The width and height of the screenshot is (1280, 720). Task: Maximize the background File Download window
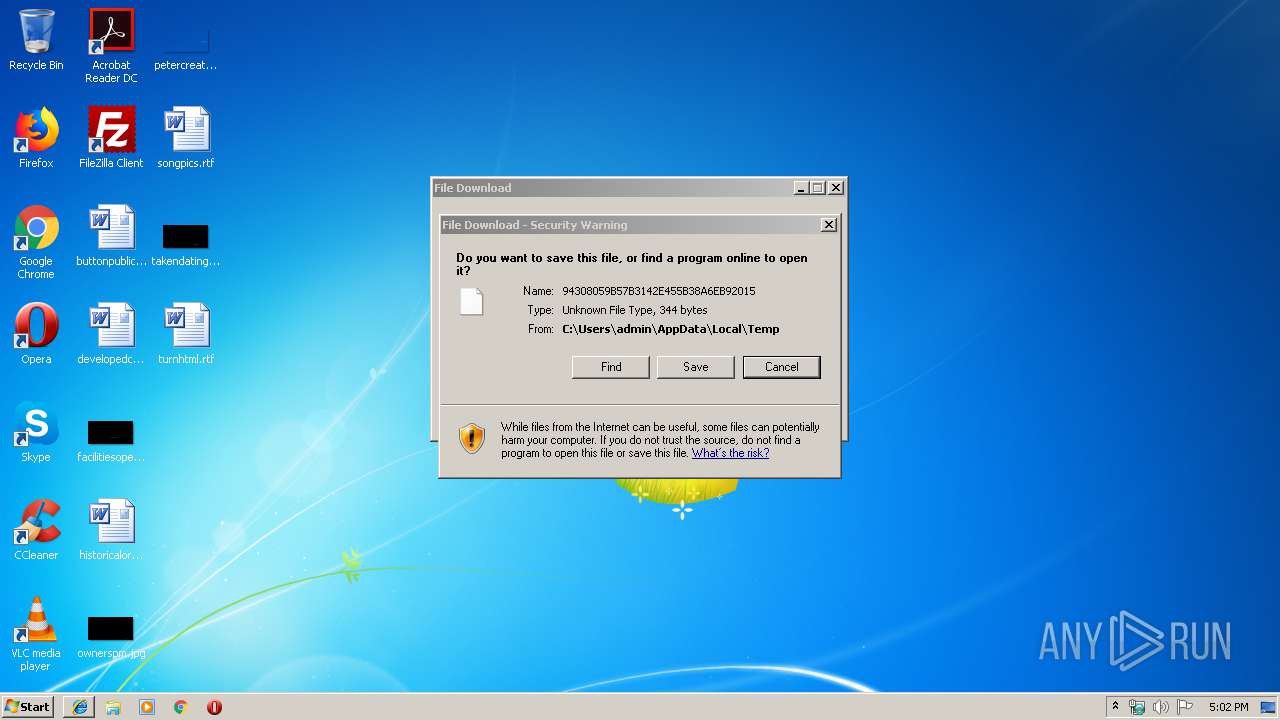pyautogui.click(x=817, y=188)
